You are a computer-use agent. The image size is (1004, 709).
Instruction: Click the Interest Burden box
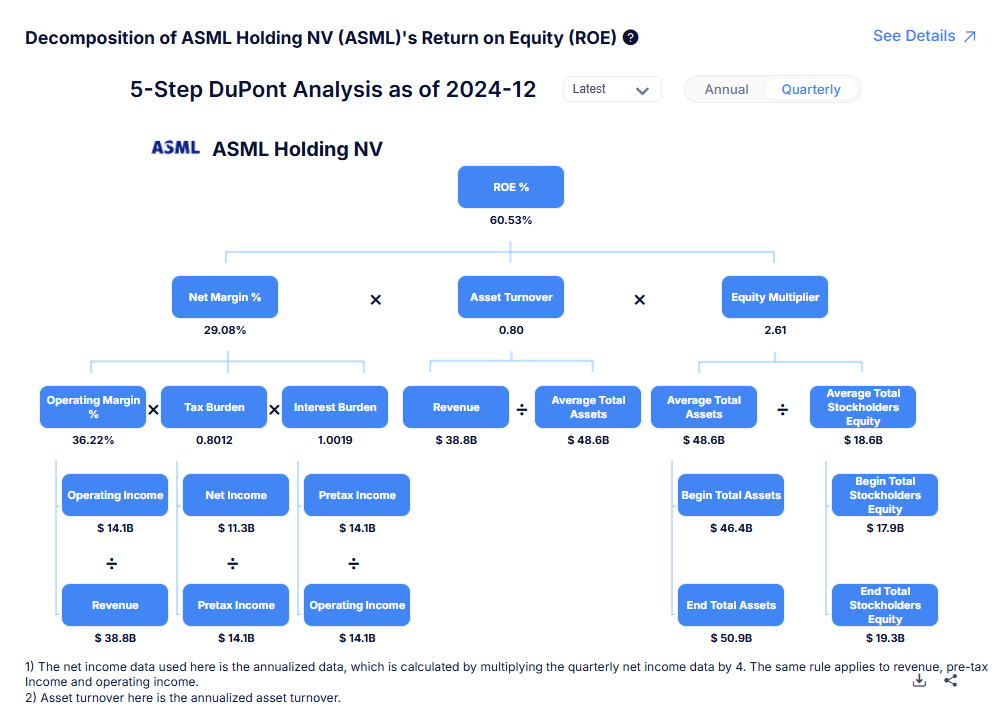(x=335, y=407)
